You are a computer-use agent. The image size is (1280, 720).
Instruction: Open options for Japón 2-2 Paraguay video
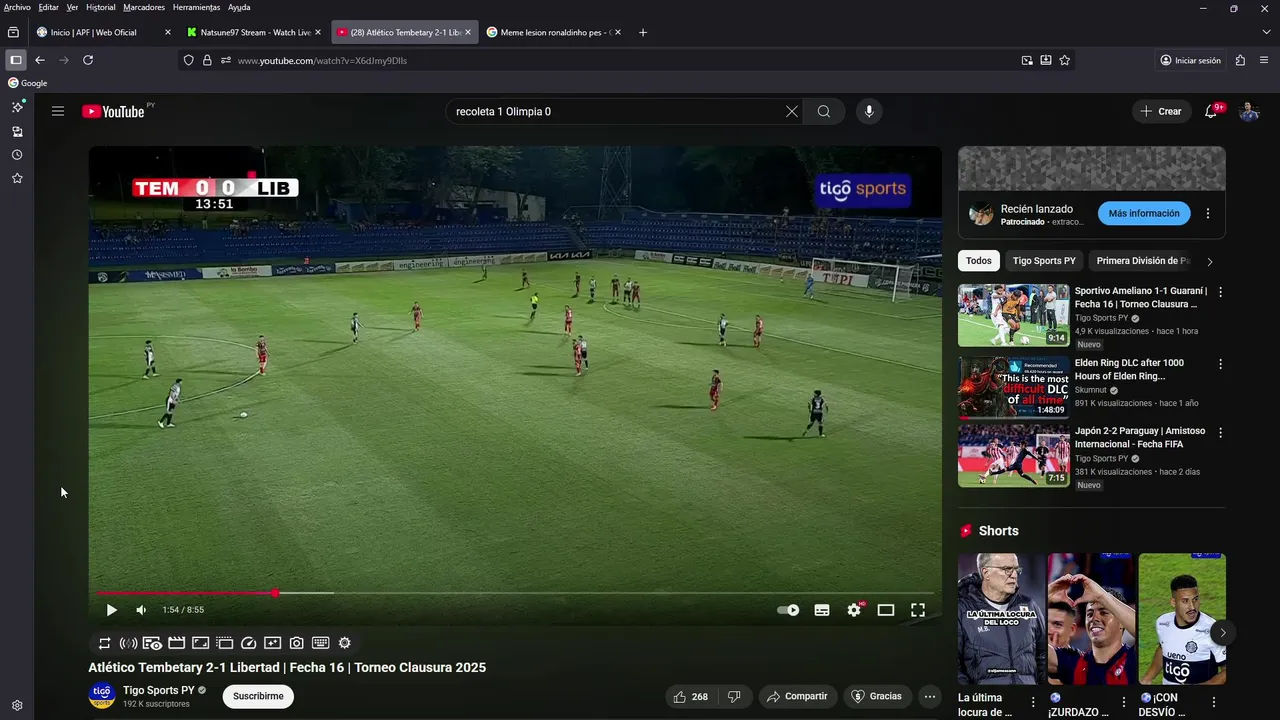(1220, 432)
